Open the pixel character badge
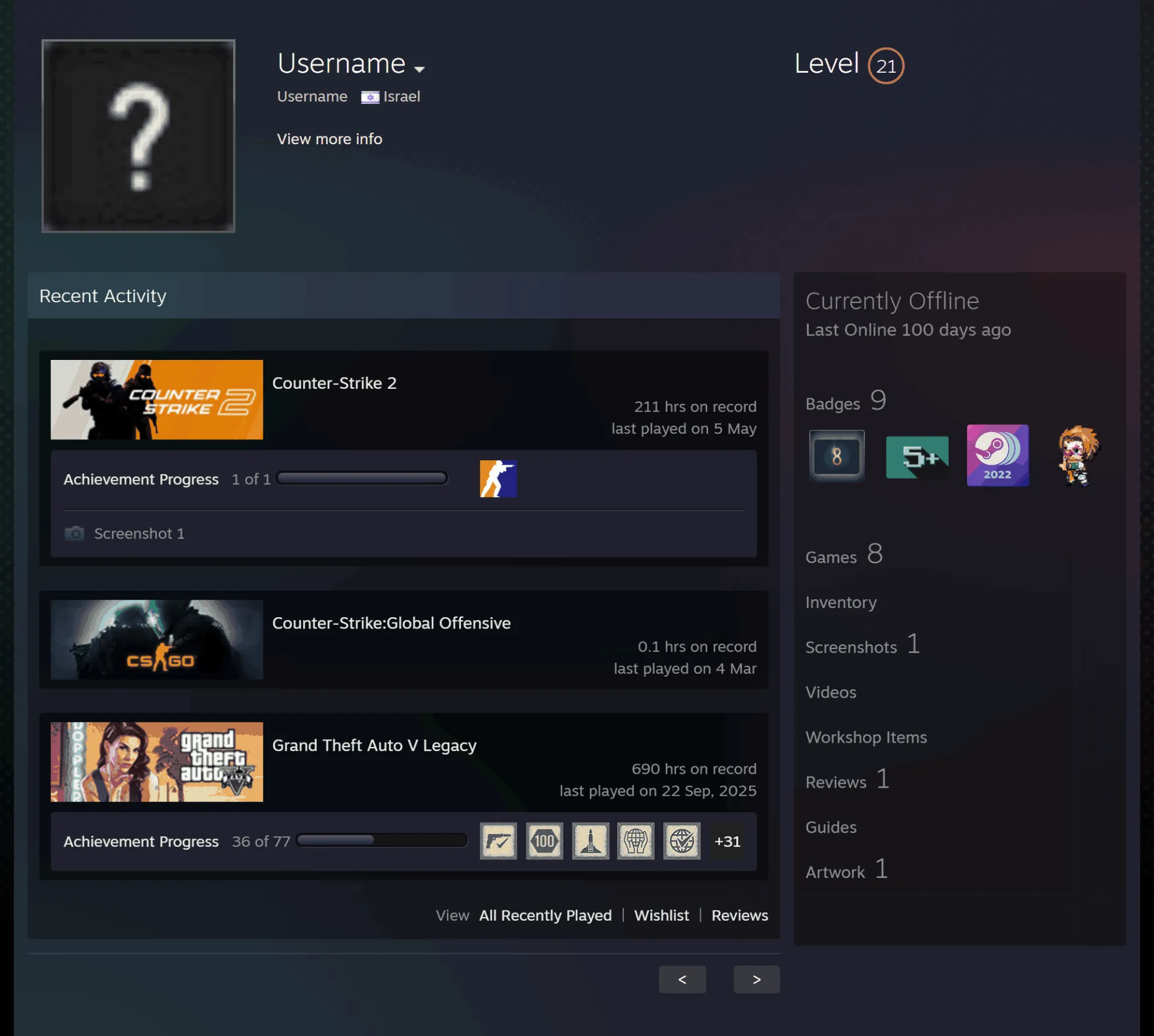The height and width of the screenshot is (1036, 1154). tap(1078, 456)
